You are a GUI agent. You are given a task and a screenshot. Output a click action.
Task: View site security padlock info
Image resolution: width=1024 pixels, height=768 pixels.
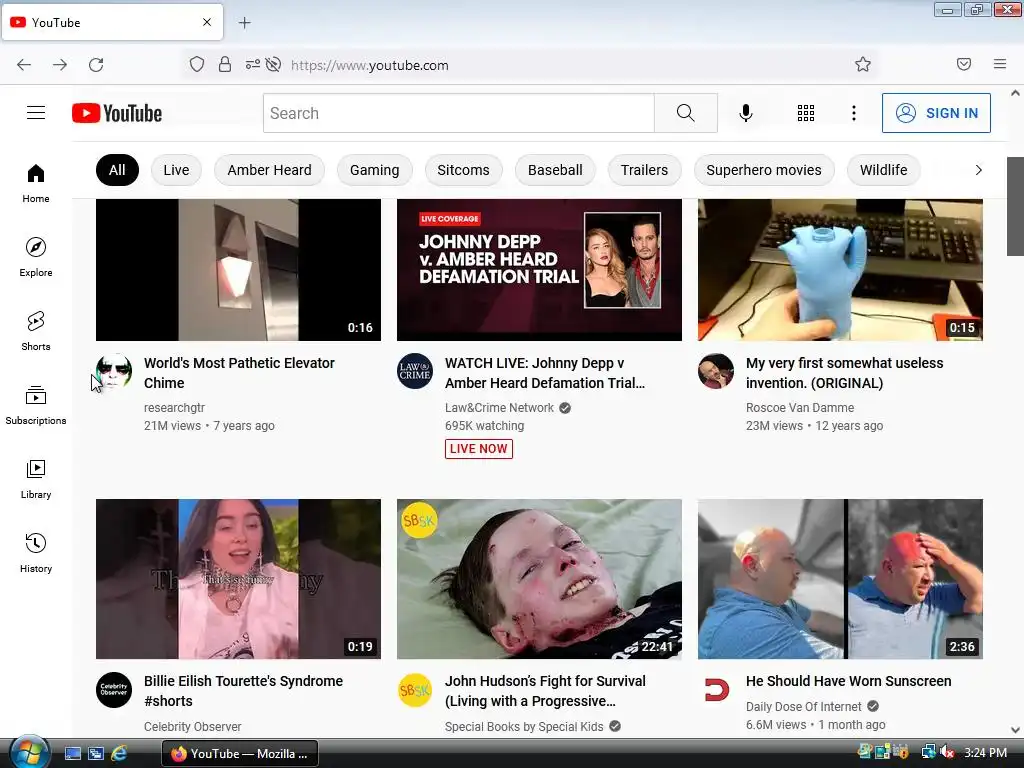tap(225, 64)
